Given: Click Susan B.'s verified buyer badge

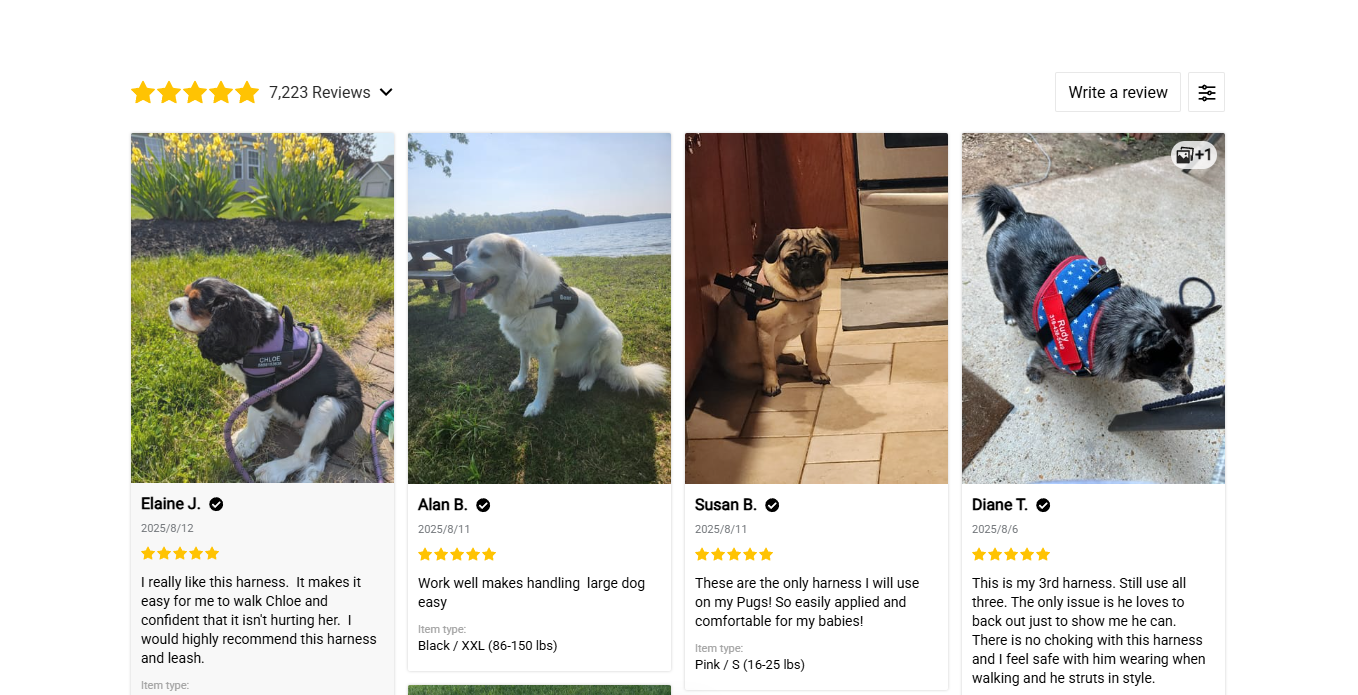Looking at the screenshot, I should pos(772,505).
